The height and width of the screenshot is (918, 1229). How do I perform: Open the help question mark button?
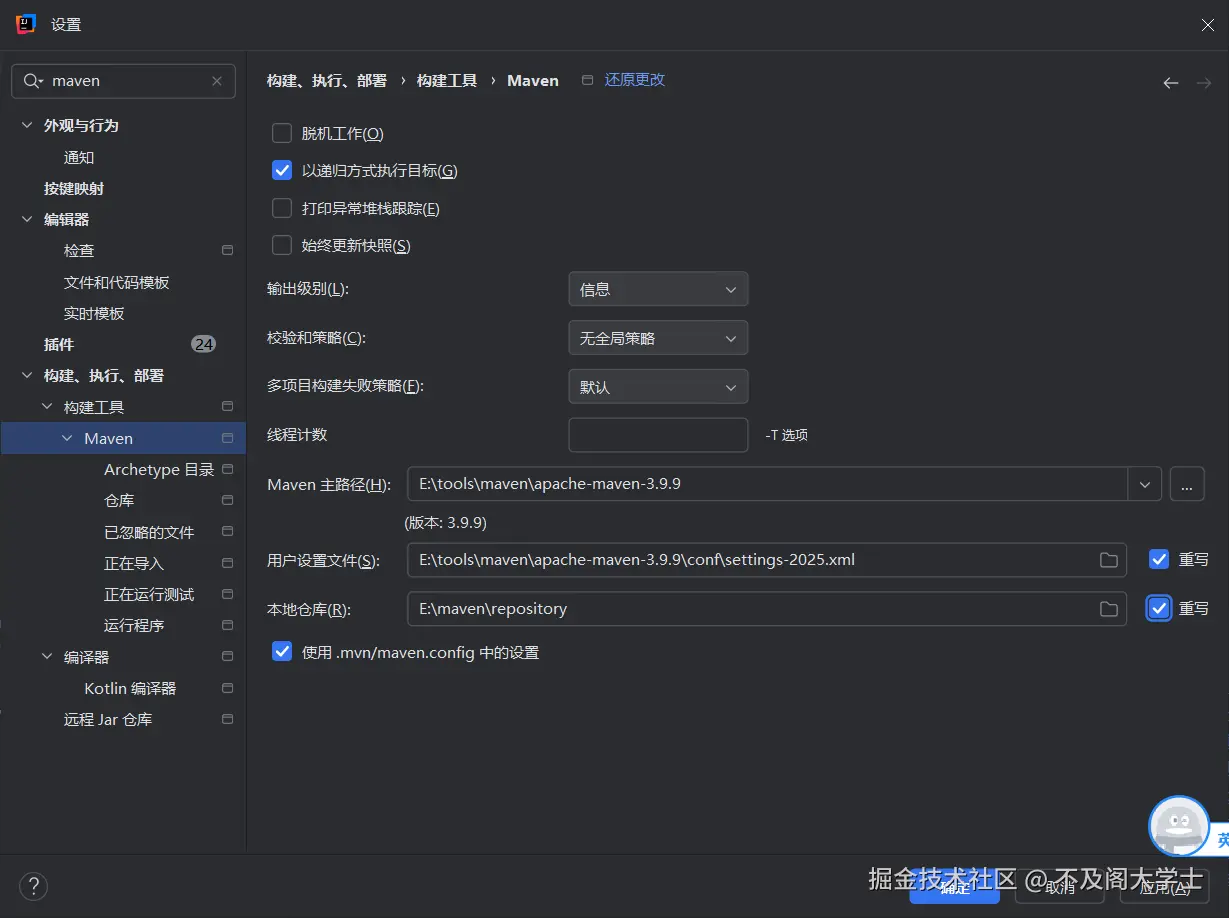33,886
